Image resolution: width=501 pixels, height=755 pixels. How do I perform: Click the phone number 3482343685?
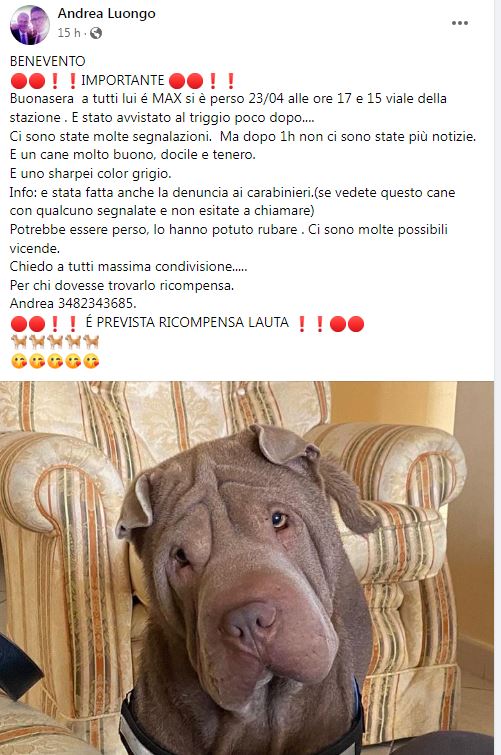coord(97,303)
